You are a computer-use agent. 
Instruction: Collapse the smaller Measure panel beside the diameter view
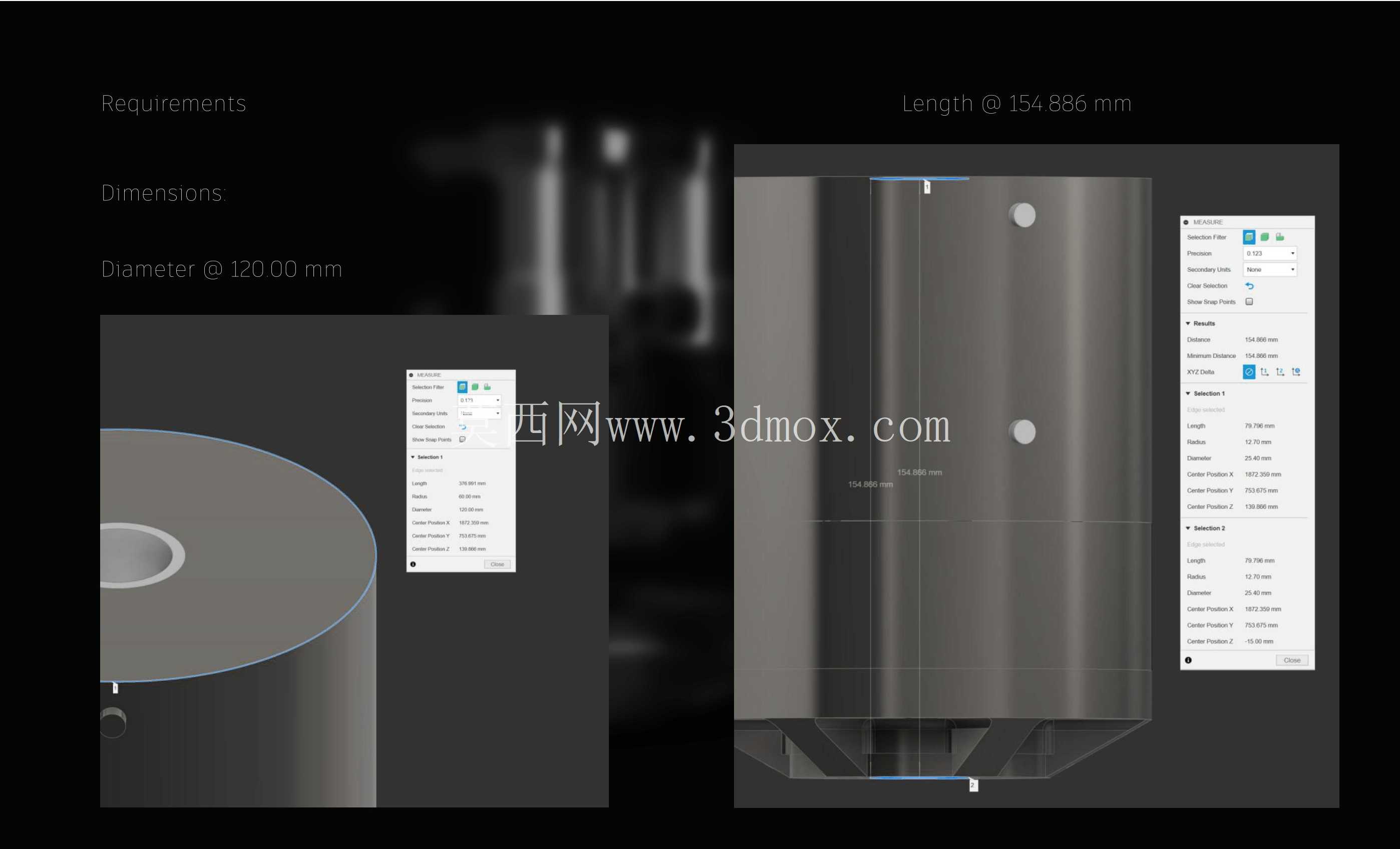(x=412, y=375)
